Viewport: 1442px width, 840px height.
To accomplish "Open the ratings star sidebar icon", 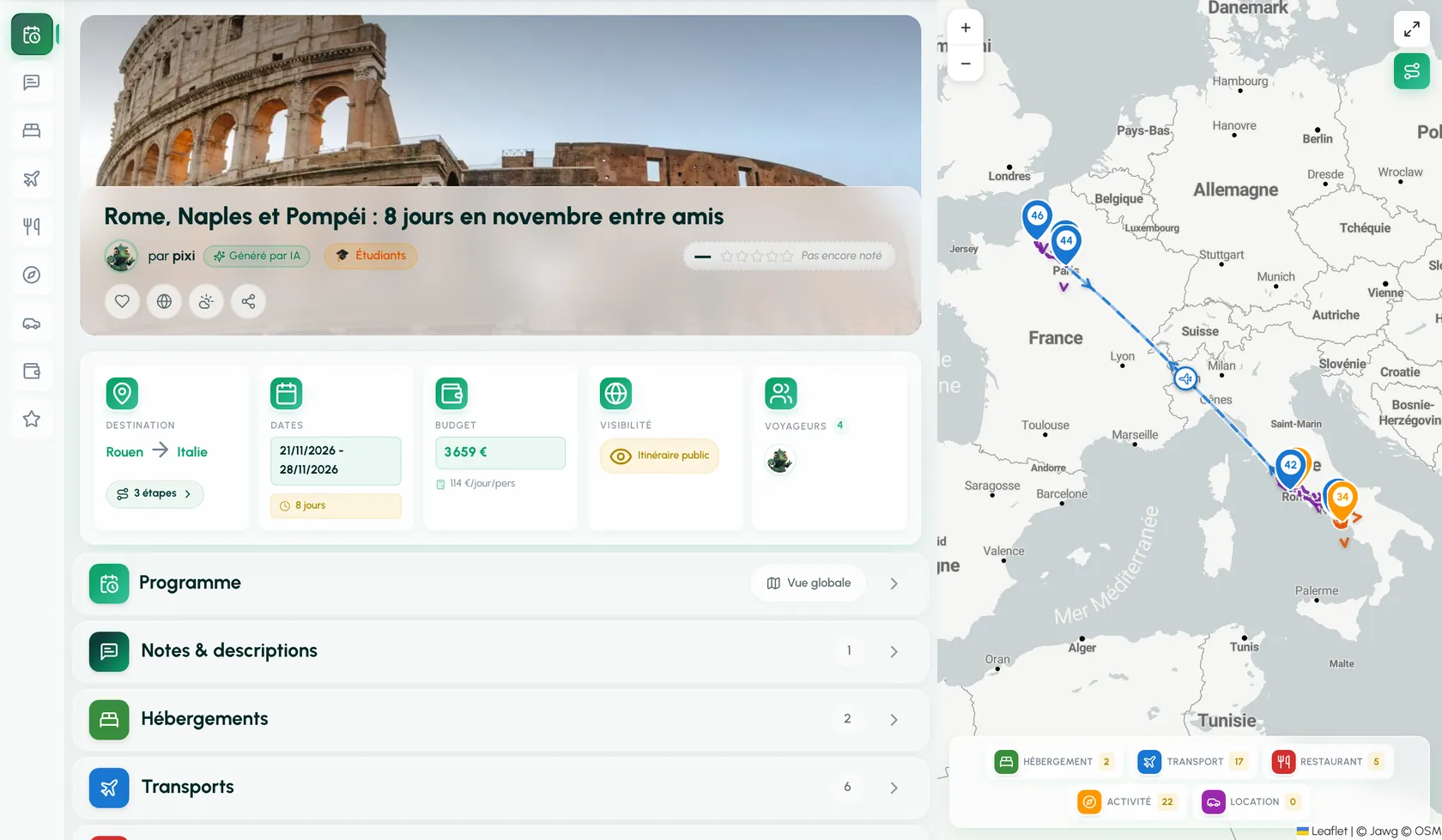I will [32, 420].
